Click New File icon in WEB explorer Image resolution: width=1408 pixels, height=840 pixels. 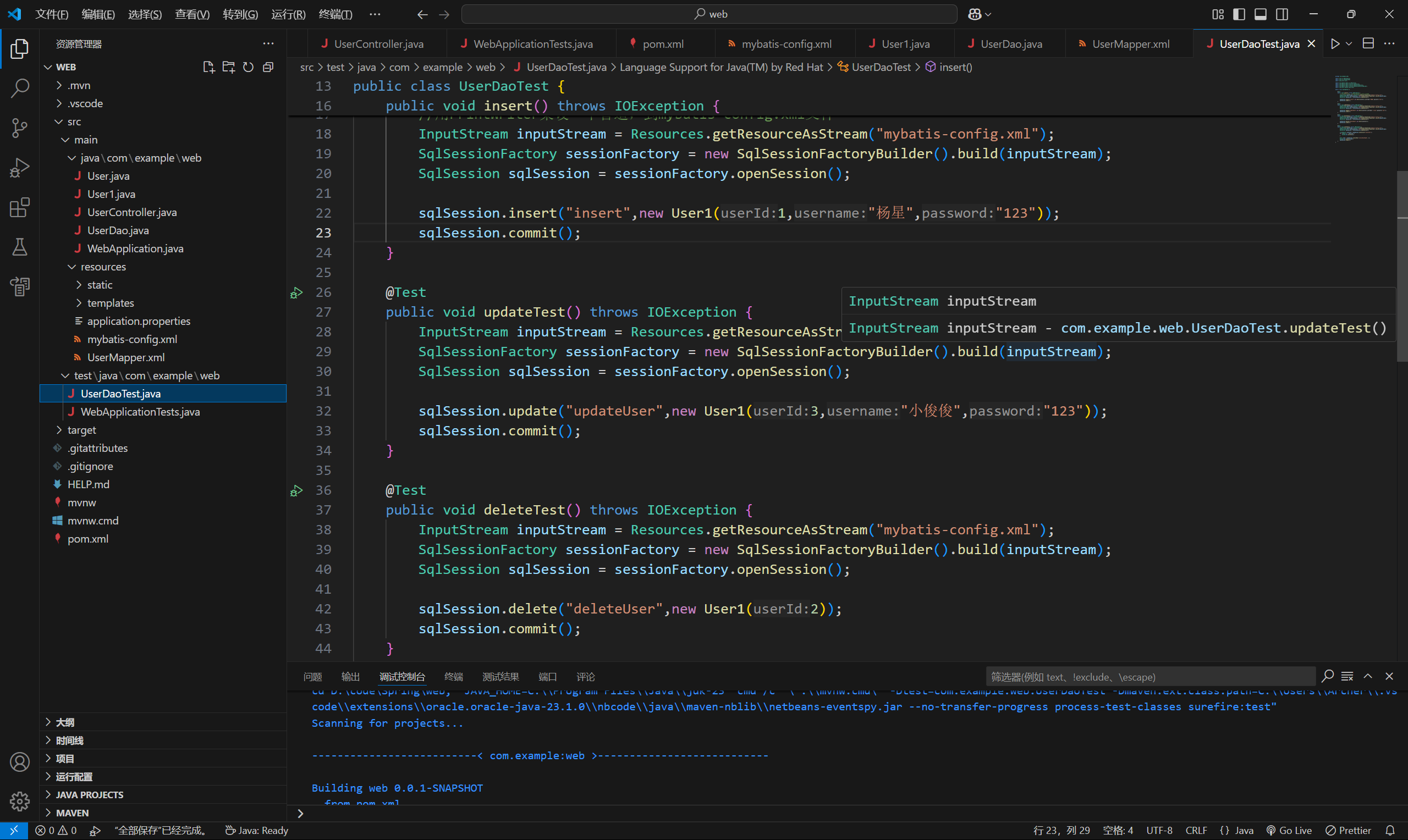(208, 68)
